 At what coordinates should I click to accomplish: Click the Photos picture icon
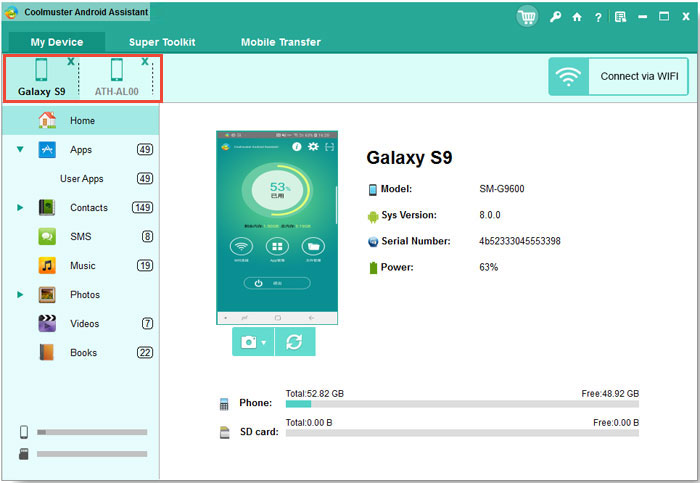click(47, 295)
